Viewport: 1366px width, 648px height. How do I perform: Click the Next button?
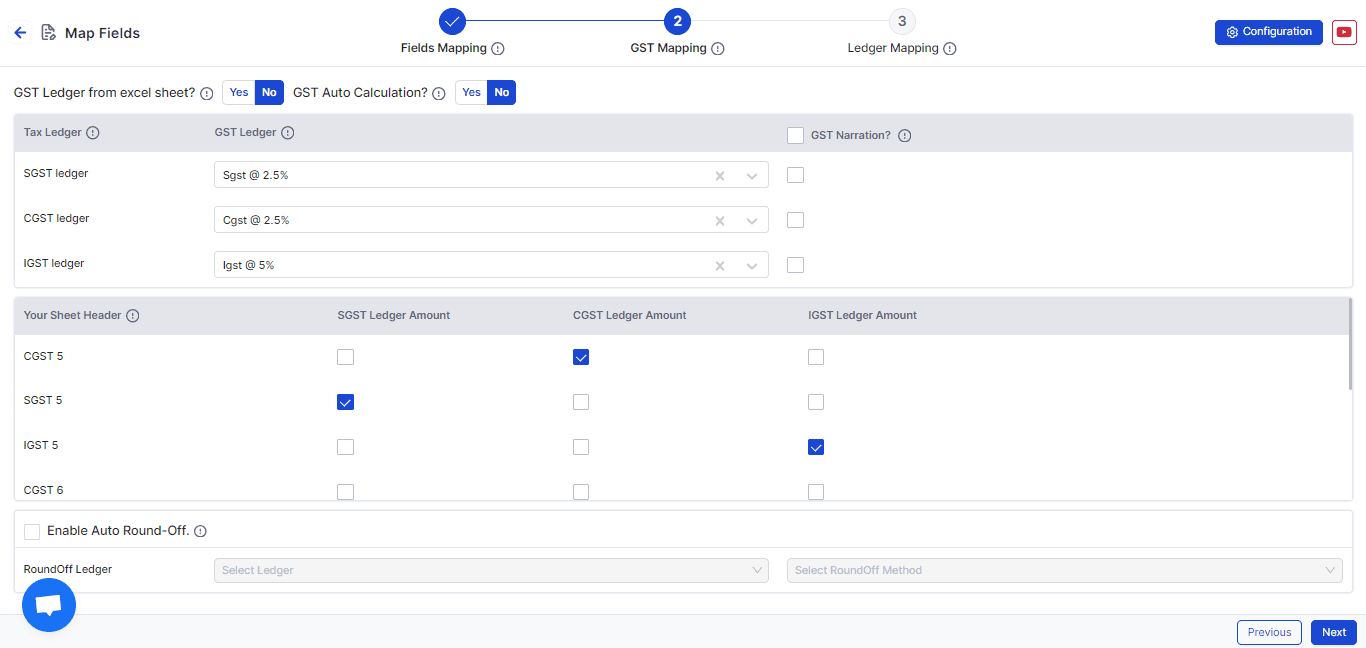coord(1334,632)
